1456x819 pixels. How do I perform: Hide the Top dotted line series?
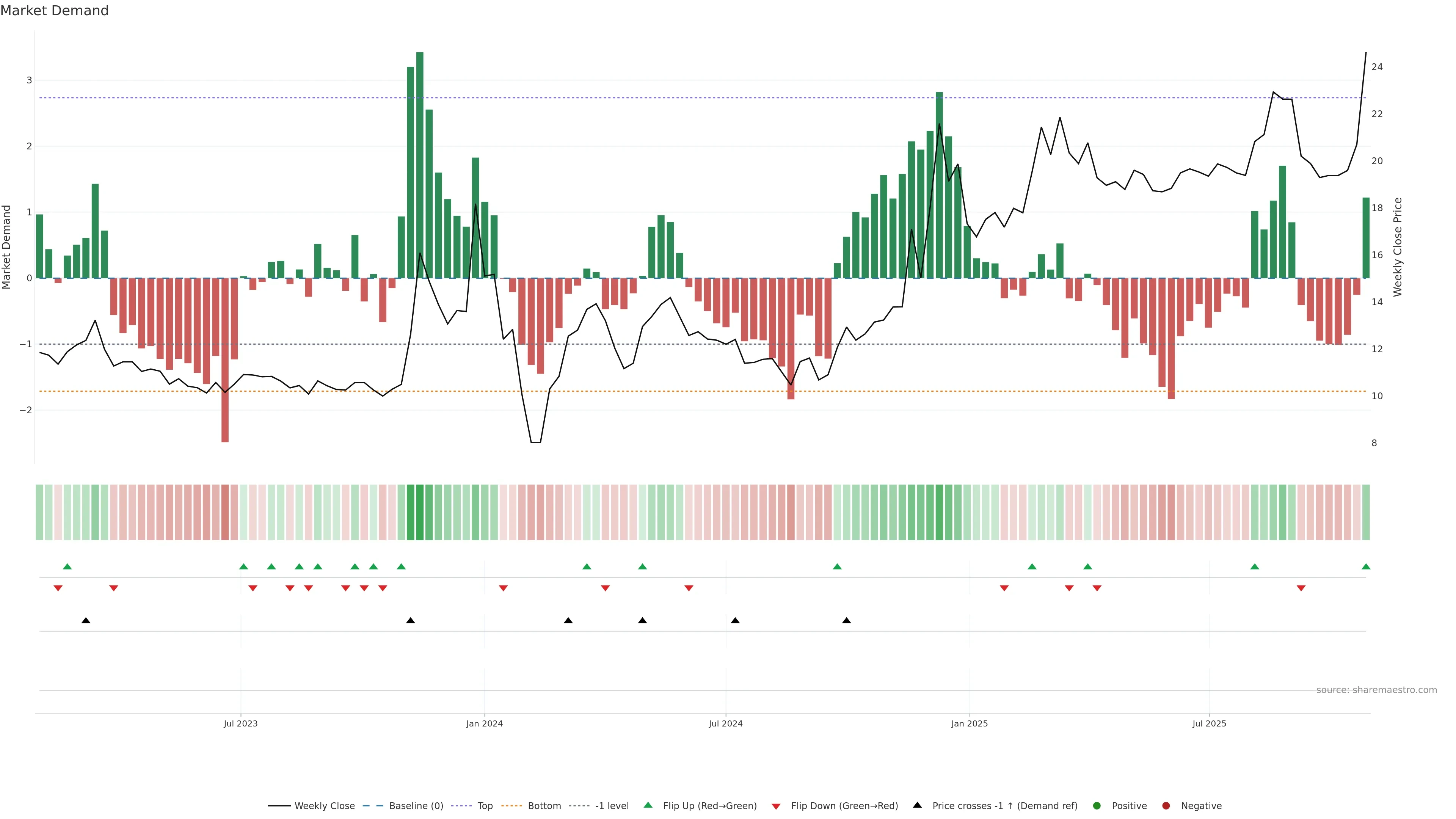tap(485, 806)
